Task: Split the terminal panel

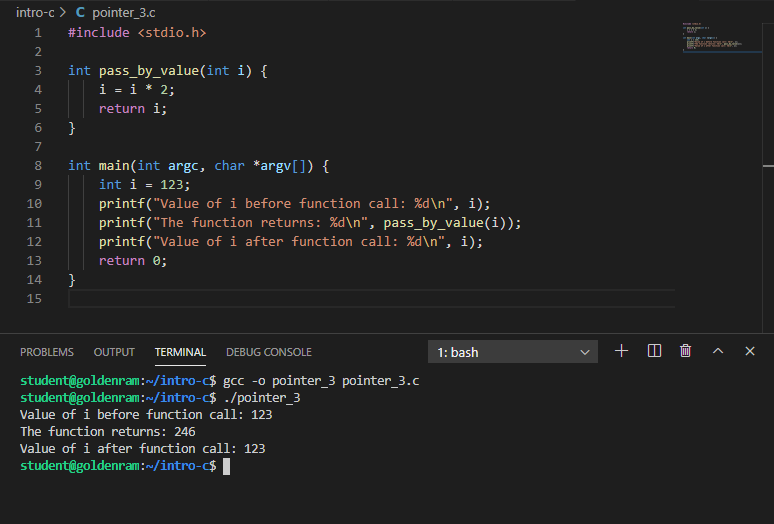Action: [x=654, y=351]
